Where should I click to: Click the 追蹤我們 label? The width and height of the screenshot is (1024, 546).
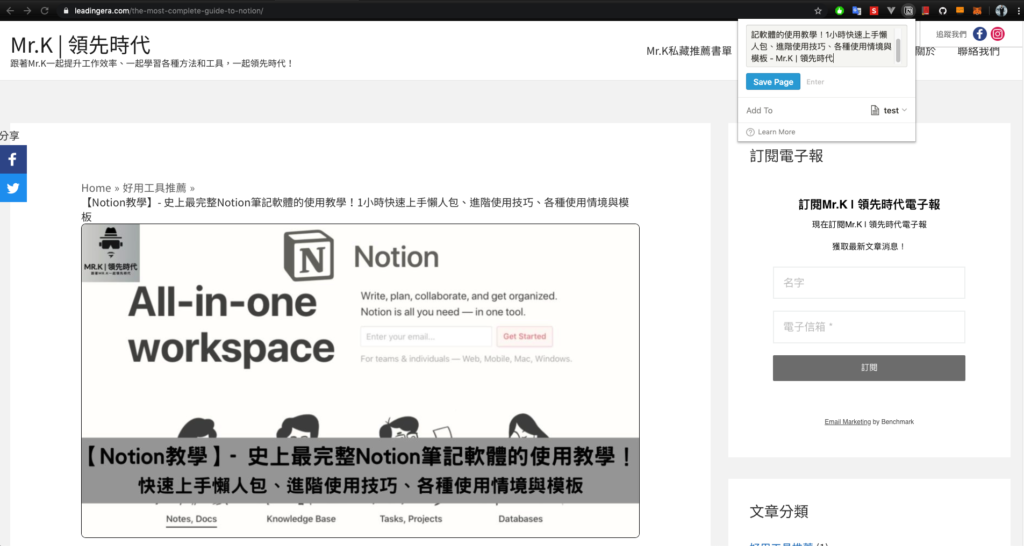click(951, 35)
